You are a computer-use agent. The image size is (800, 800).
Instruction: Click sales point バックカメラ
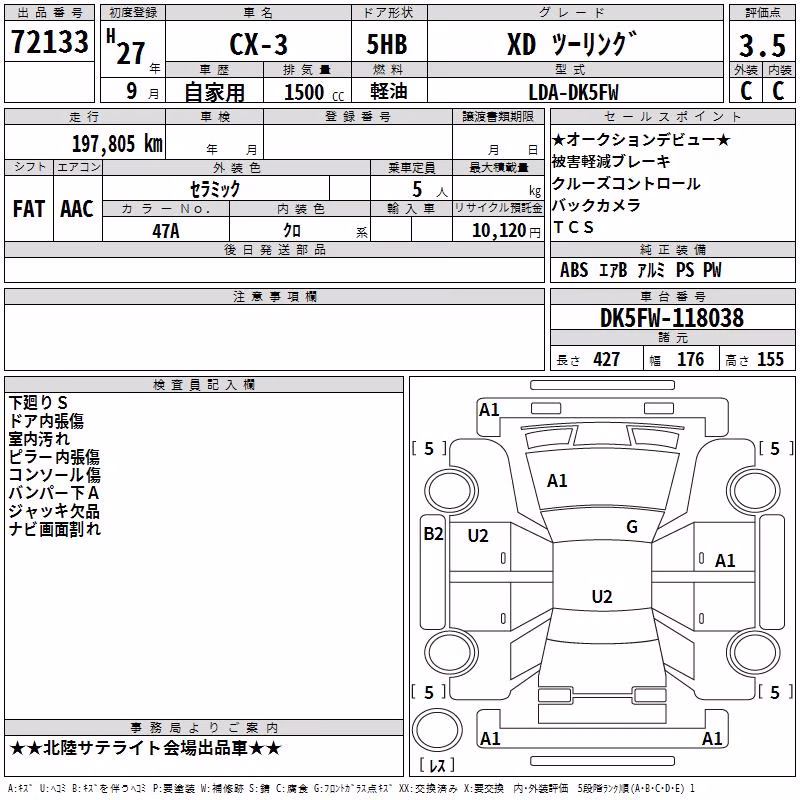[x=596, y=205]
